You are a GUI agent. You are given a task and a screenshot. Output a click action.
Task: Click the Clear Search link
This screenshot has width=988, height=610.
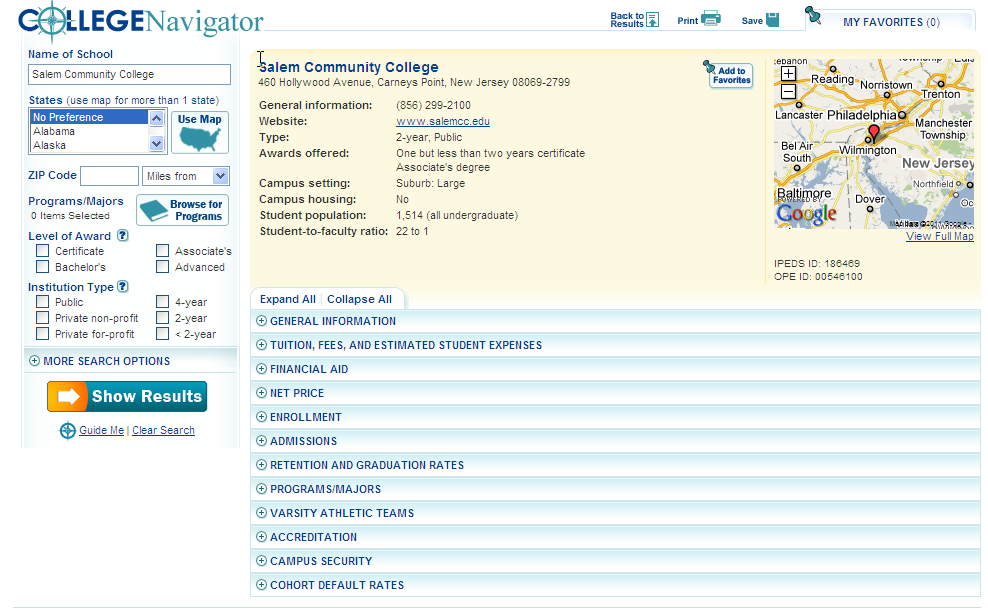click(163, 430)
